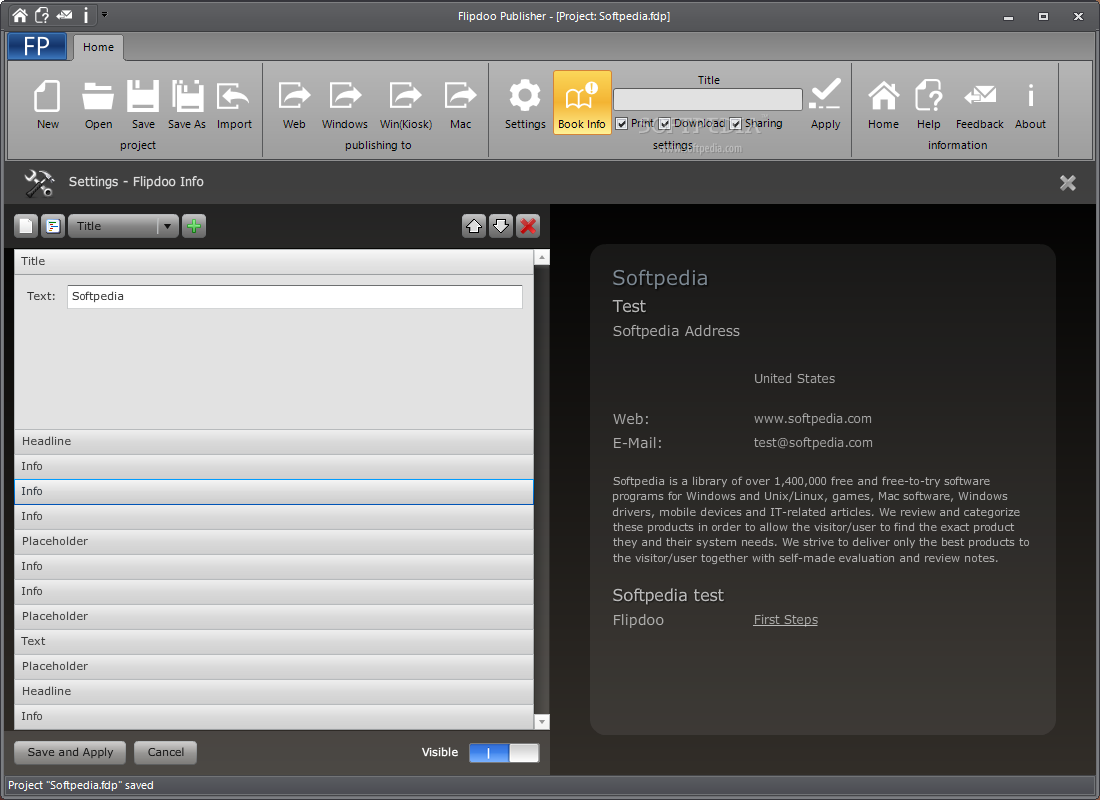Click into the ribbon Title text field

click(x=707, y=99)
